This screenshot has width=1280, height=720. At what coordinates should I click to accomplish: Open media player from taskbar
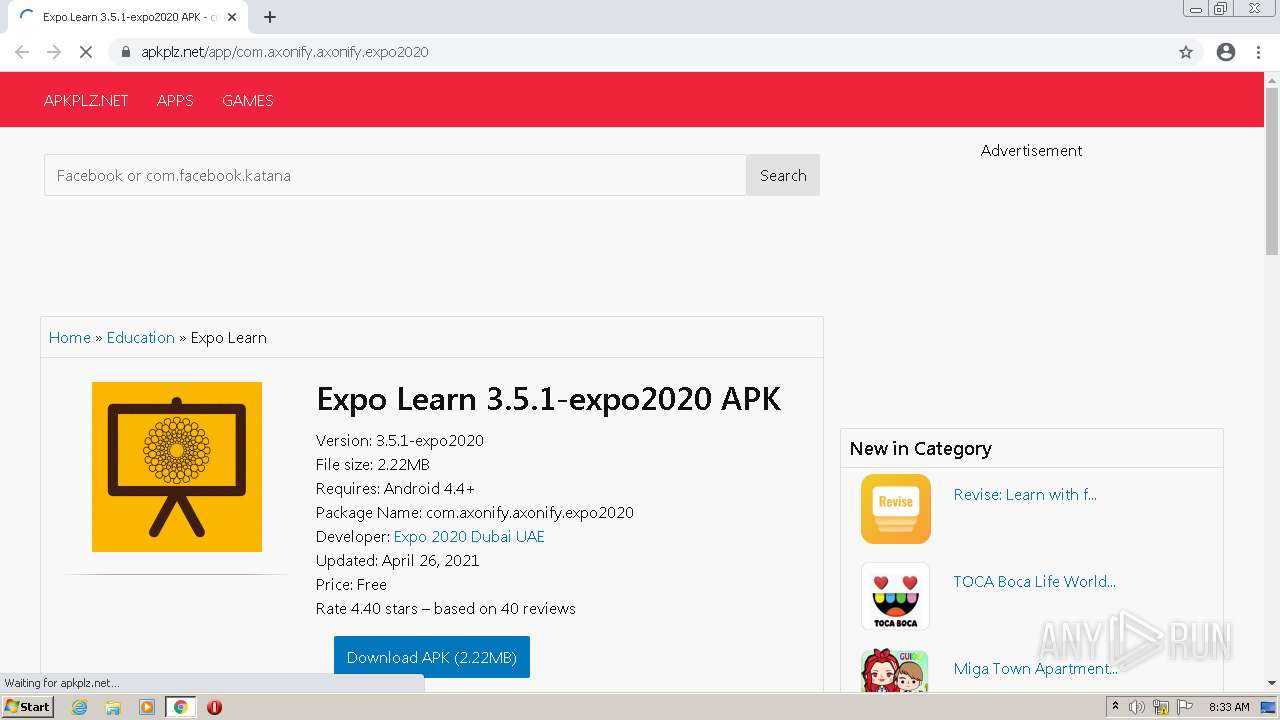pos(147,707)
